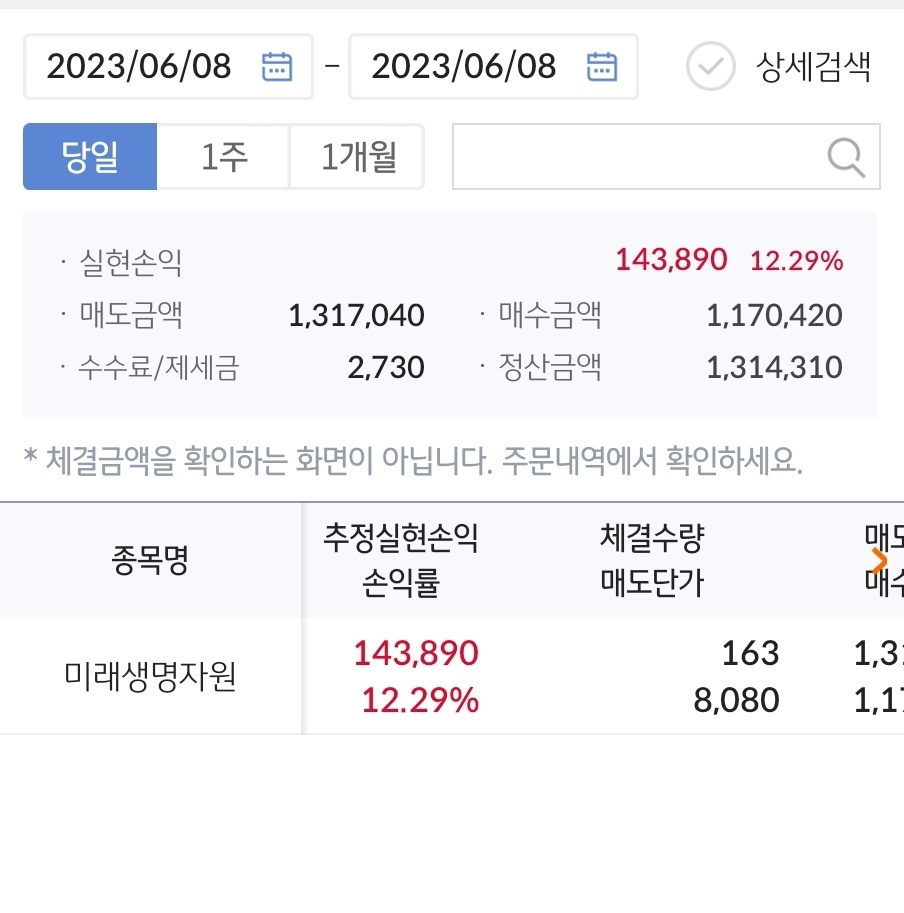The width and height of the screenshot is (904, 913).
Task: Open the 미래생명자원 stock row
Action: (452, 676)
